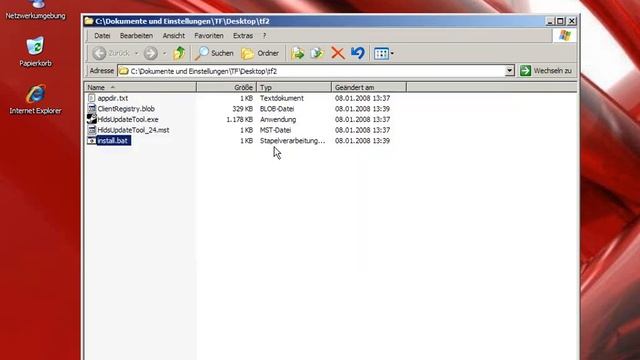Screen dimensions: 640x360
Task: Click the Stapelverarbeitung... type entry
Action: pyautogui.click(x=292, y=141)
